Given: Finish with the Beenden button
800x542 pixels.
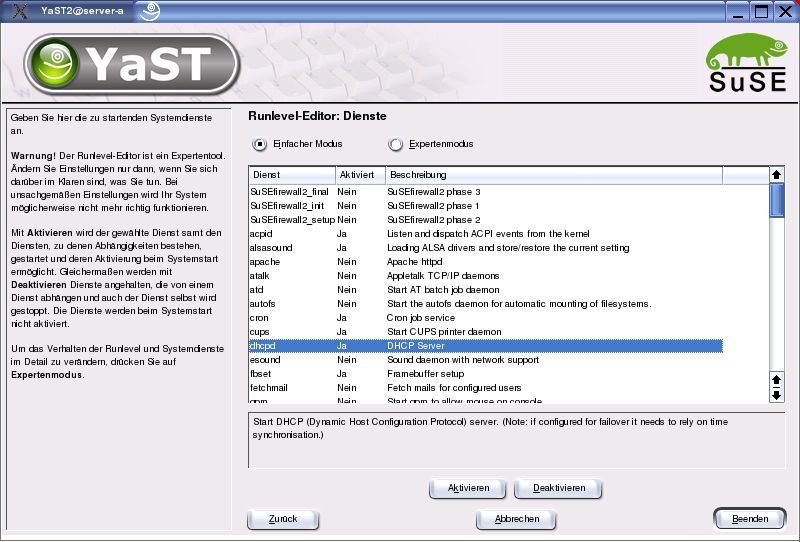Looking at the screenshot, I should click(x=749, y=519).
